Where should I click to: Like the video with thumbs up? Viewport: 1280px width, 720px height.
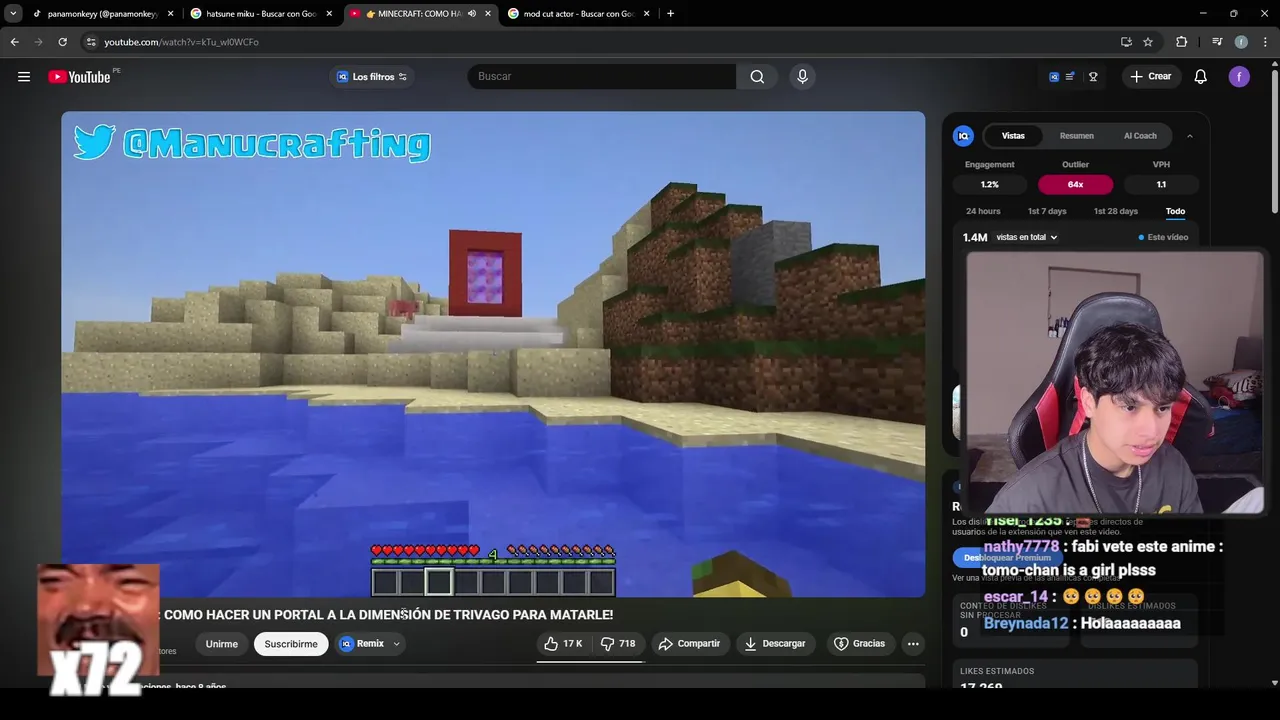(563, 644)
